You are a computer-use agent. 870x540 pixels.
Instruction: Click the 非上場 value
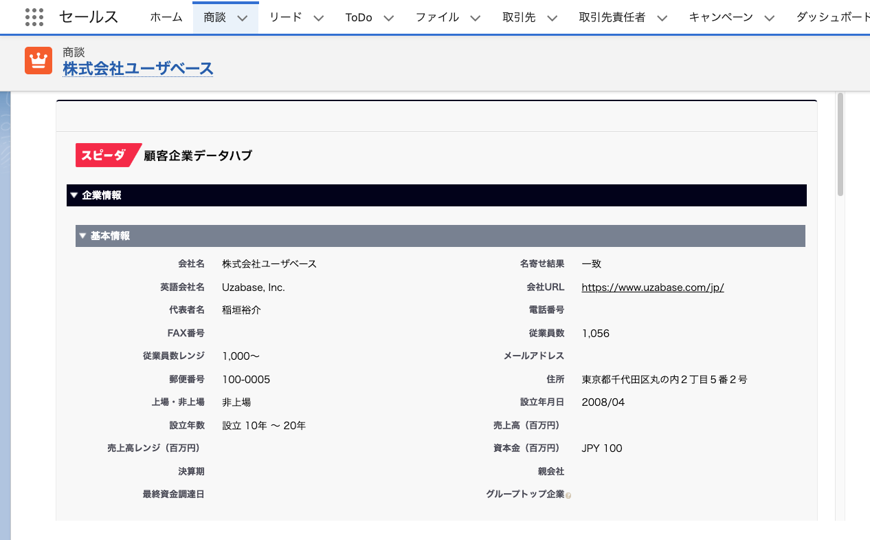click(x=236, y=402)
